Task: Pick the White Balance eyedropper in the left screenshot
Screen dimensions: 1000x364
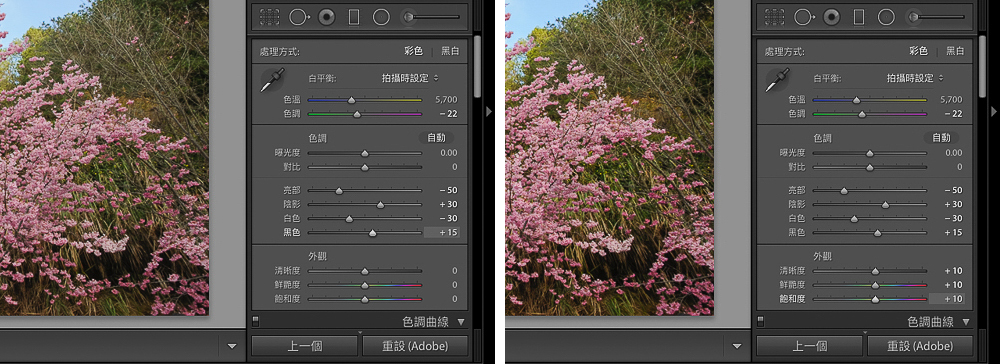Action: (x=272, y=81)
